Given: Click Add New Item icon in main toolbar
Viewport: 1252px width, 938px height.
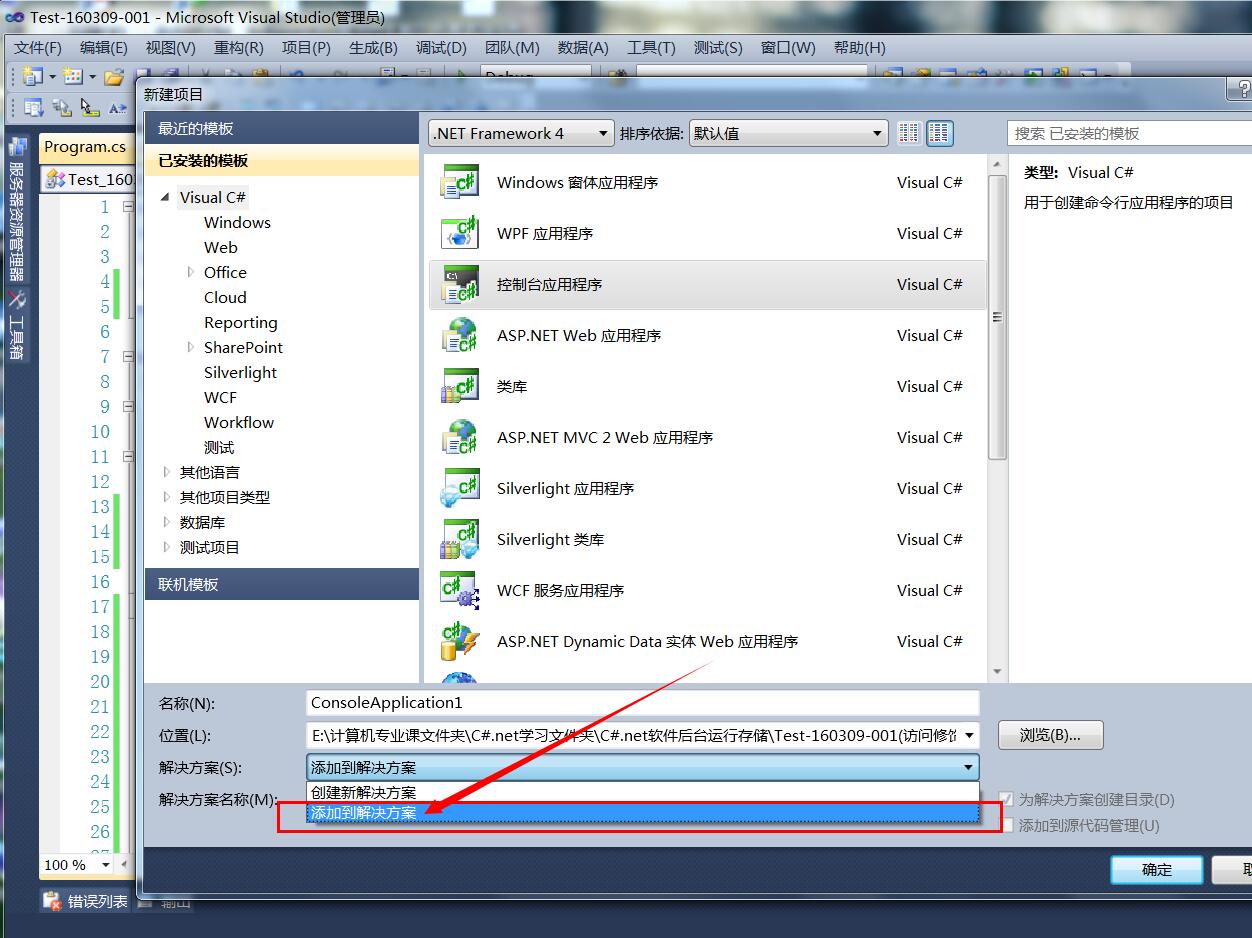Looking at the screenshot, I should pos(72,76).
